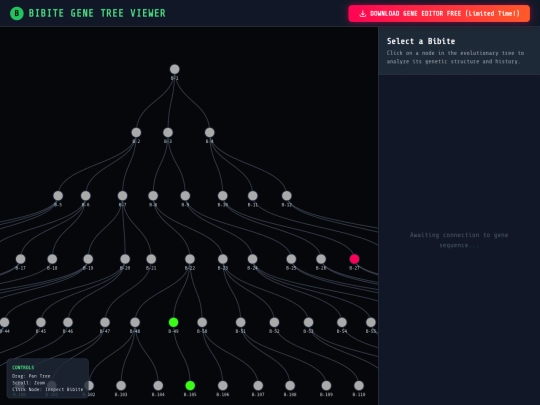Viewport: 540px width, 405px height.
Task: Click 'Bibite Gene Tree Viewer' title text
Action: 97,13
